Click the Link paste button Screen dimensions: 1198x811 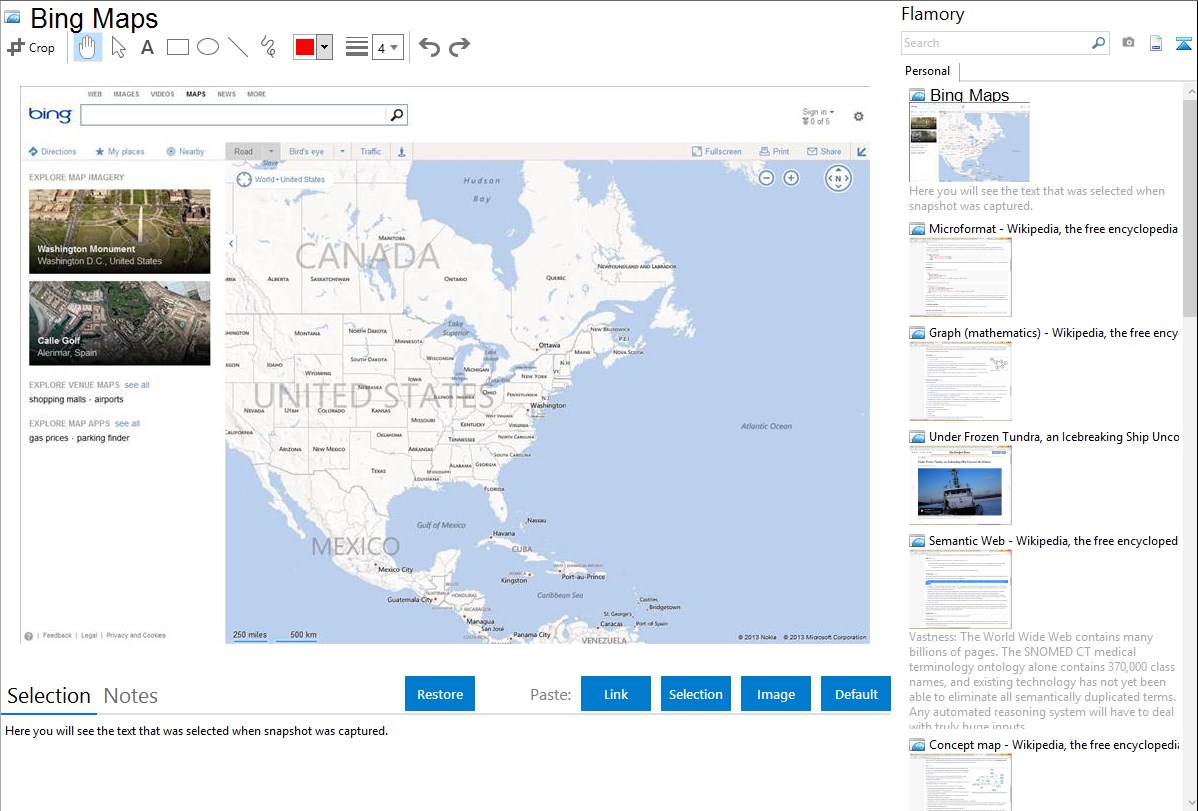pos(616,694)
